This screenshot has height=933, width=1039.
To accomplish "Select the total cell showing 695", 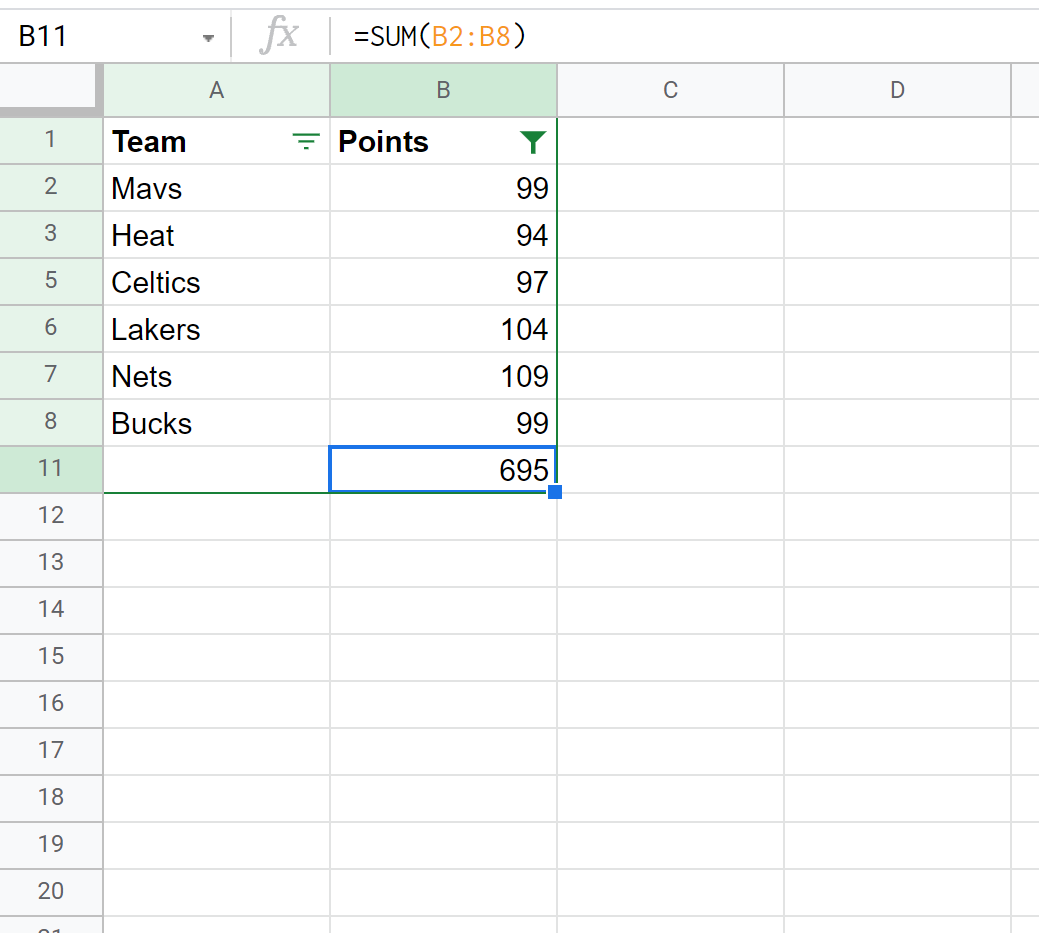I will pos(443,469).
